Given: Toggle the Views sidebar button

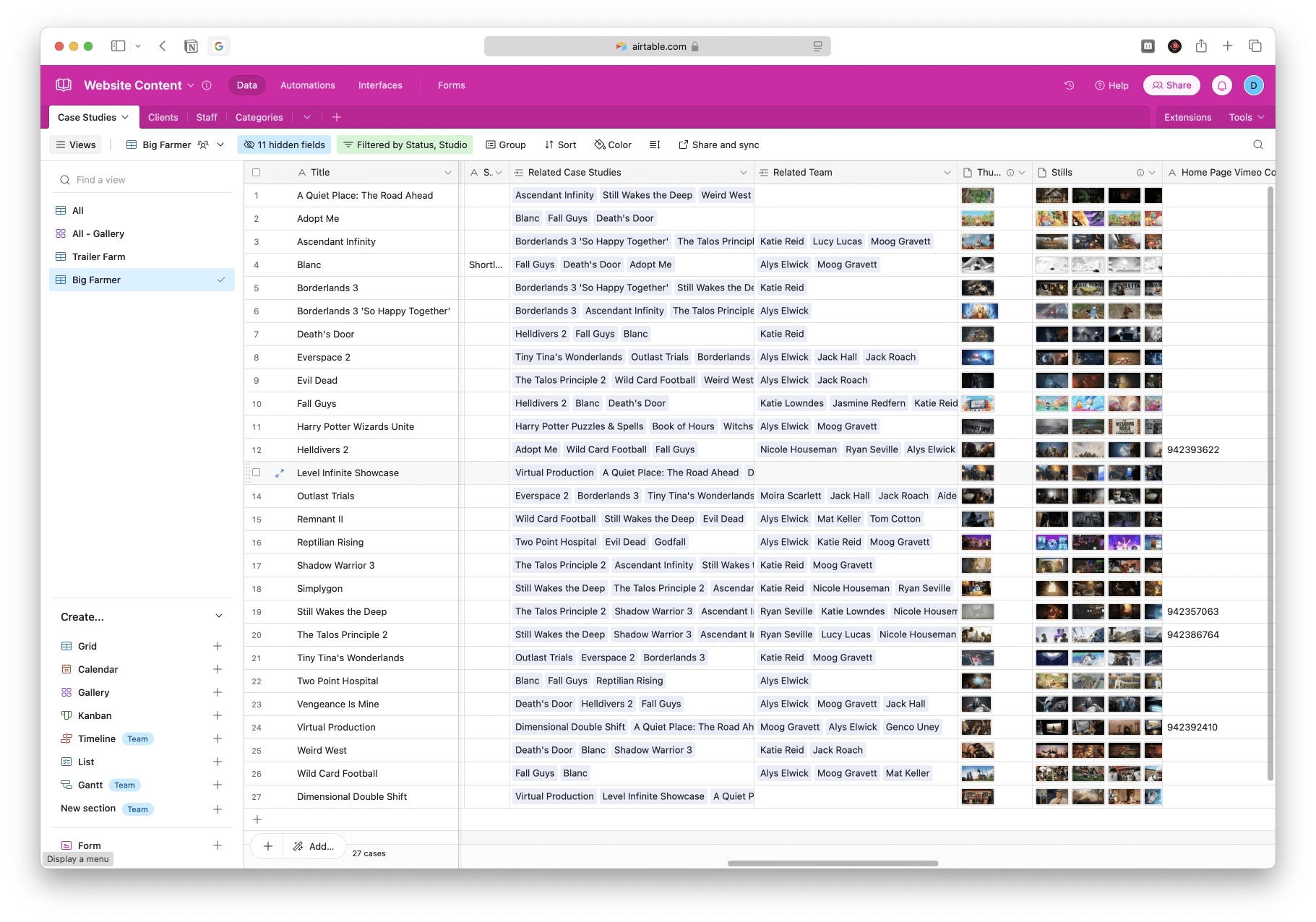Looking at the screenshot, I should pyautogui.click(x=76, y=145).
